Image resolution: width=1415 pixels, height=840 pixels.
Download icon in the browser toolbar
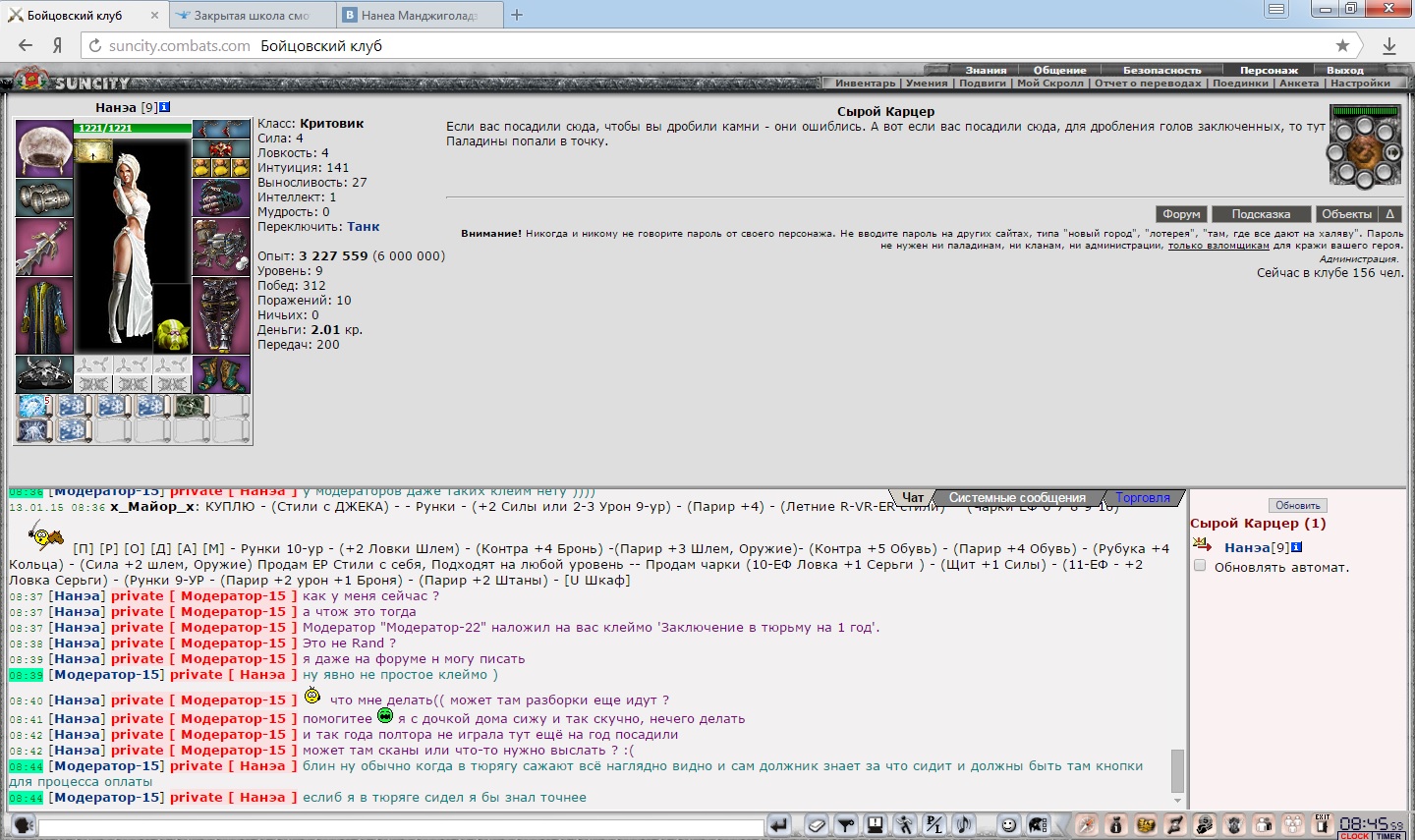pyautogui.click(x=1389, y=45)
